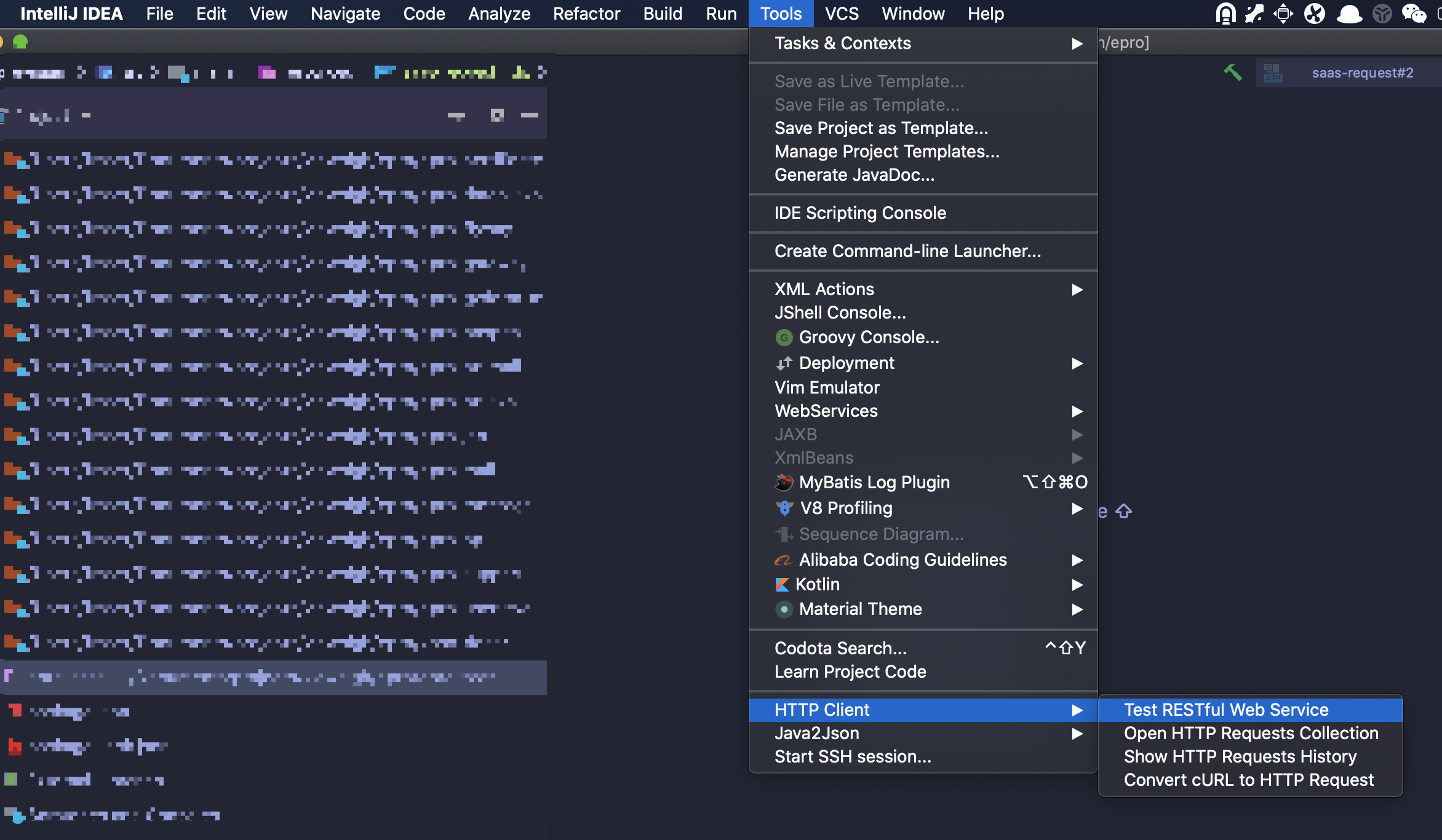Expand Tasks & Contexts submenu arrow

tap(1077, 44)
